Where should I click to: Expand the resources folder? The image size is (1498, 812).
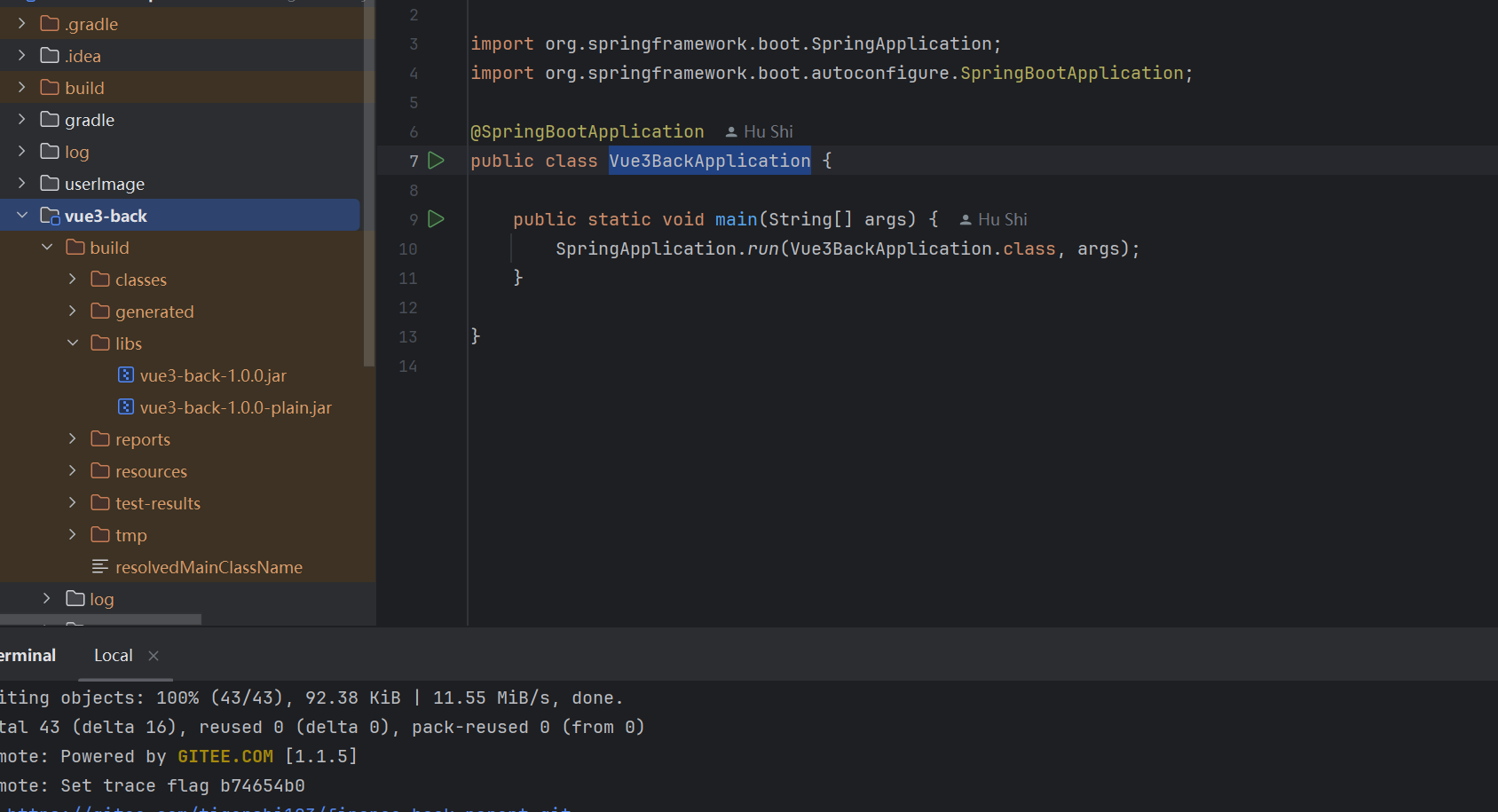pos(73,471)
